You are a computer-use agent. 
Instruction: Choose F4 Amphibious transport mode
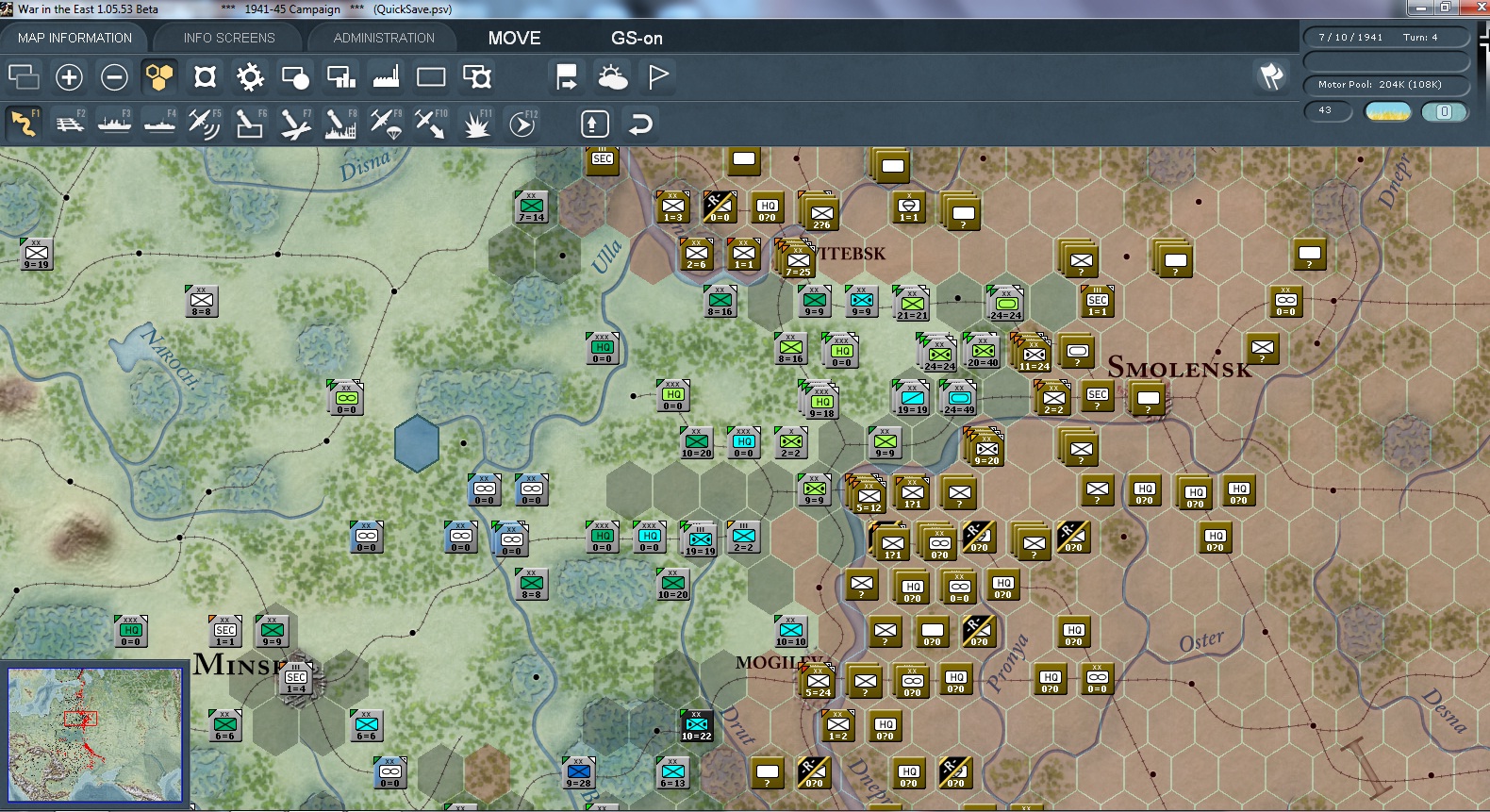click(x=159, y=124)
